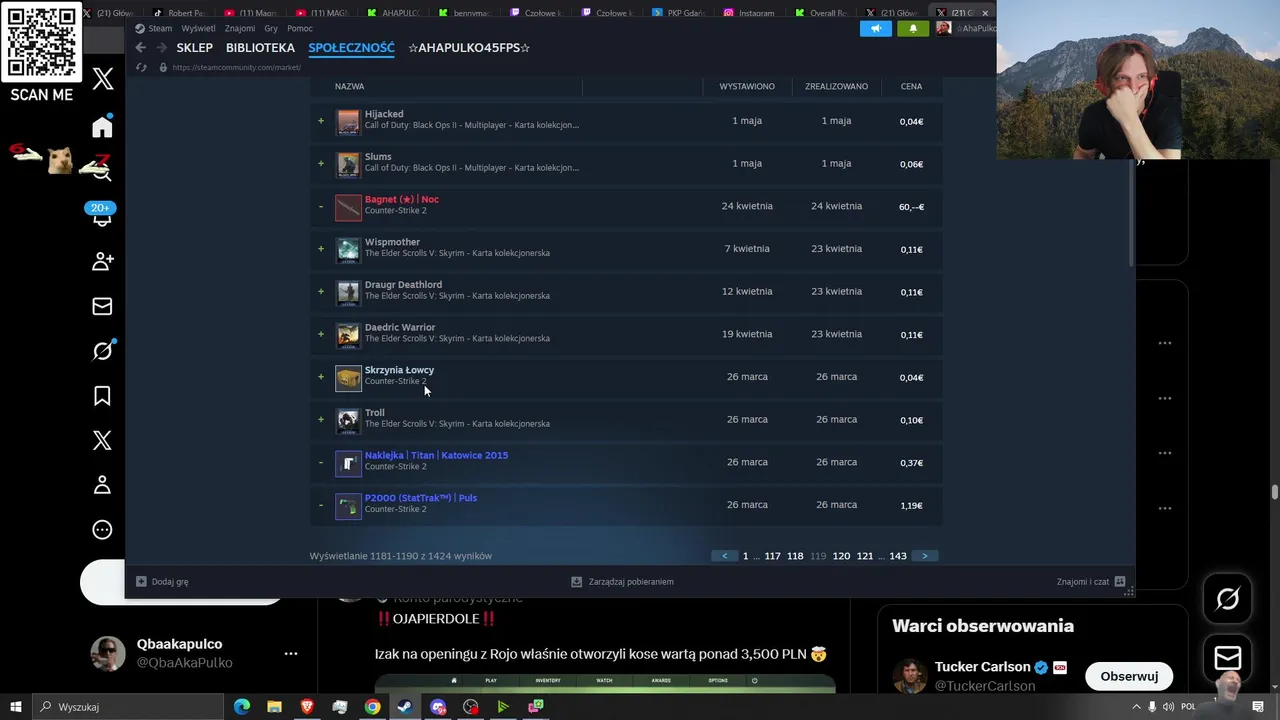Viewport: 1280px width, 720px height.
Task: Open the Hijacked item thumbnail
Action: click(348, 121)
